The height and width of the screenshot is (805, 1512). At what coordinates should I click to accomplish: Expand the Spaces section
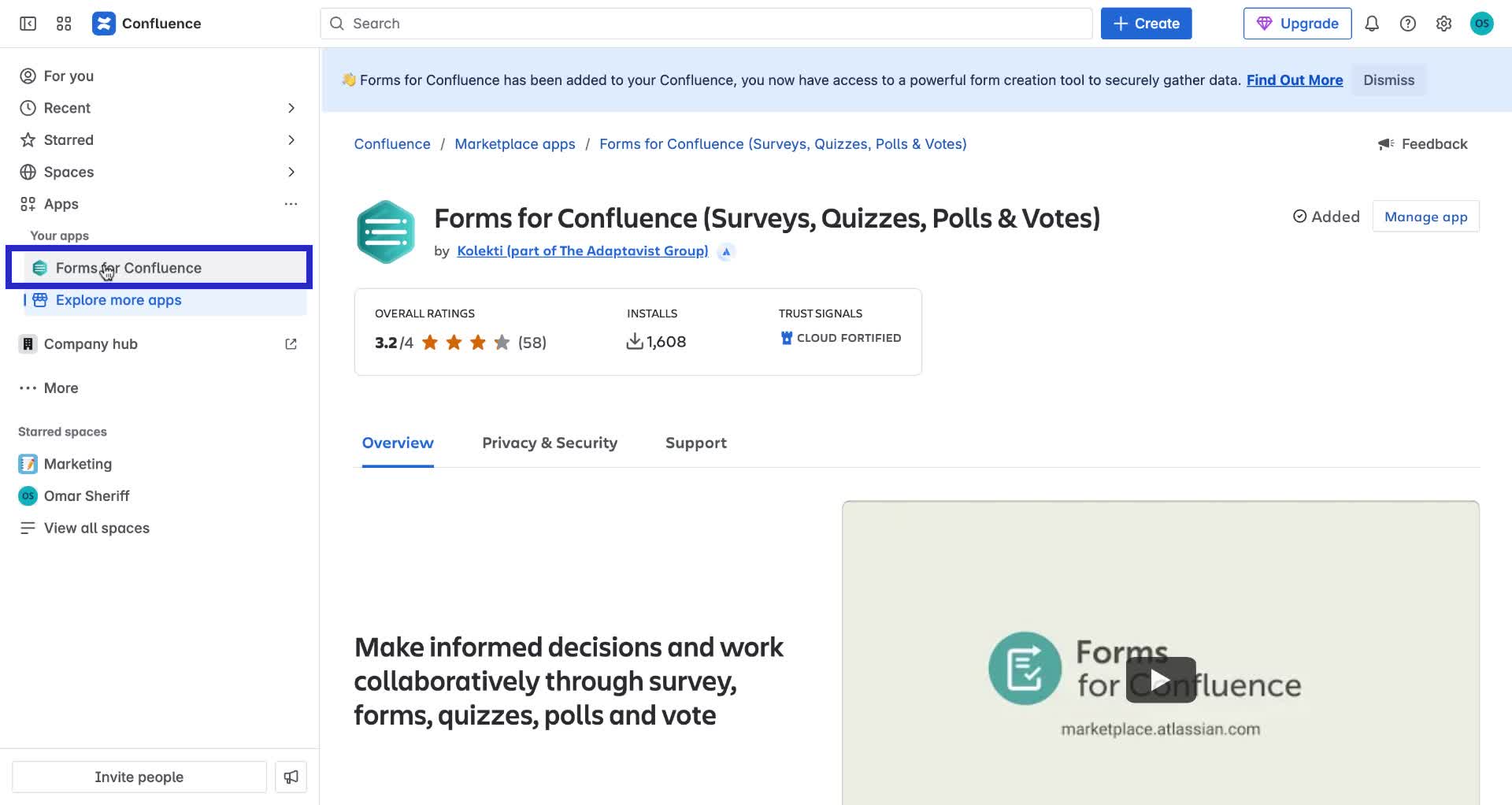pos(291,172)
